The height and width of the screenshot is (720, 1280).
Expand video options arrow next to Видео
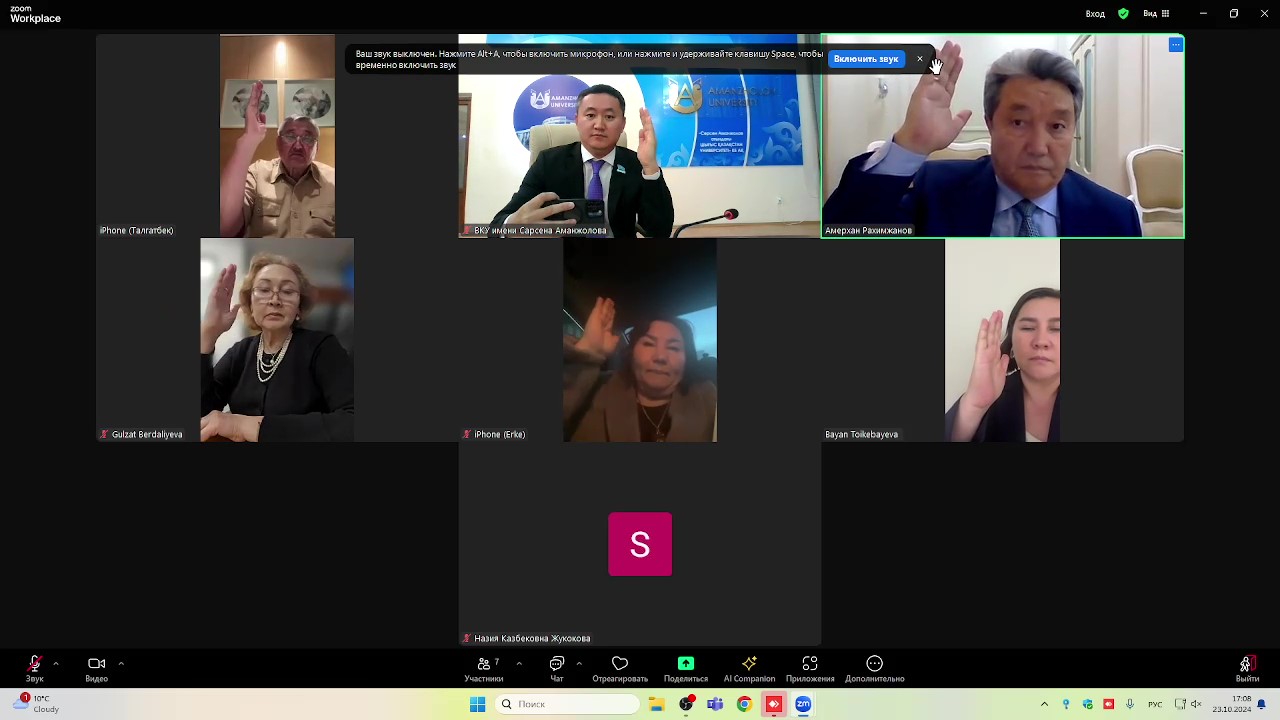(121, 663)
